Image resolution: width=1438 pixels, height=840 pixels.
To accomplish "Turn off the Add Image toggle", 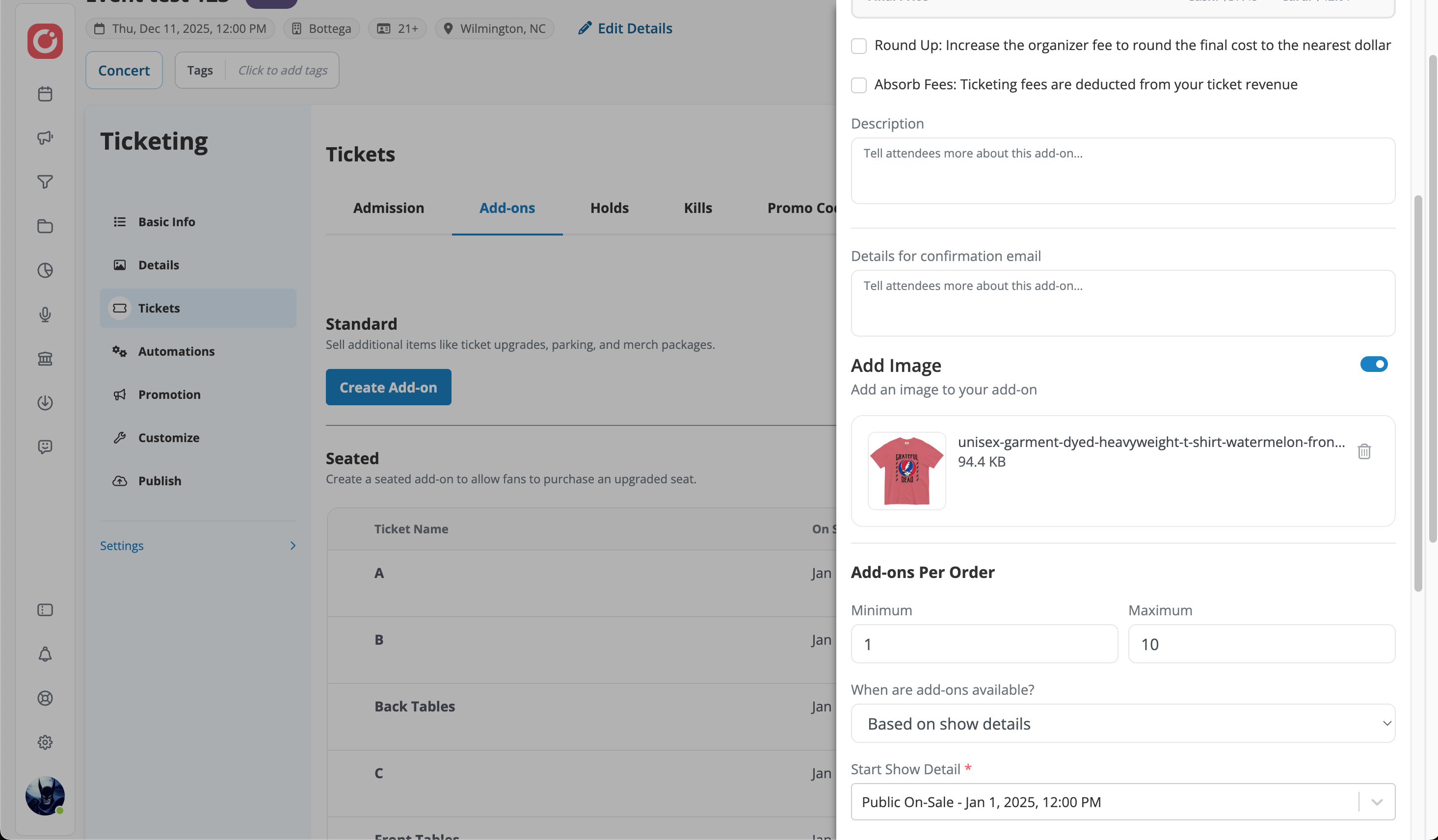I will 1374,364.
